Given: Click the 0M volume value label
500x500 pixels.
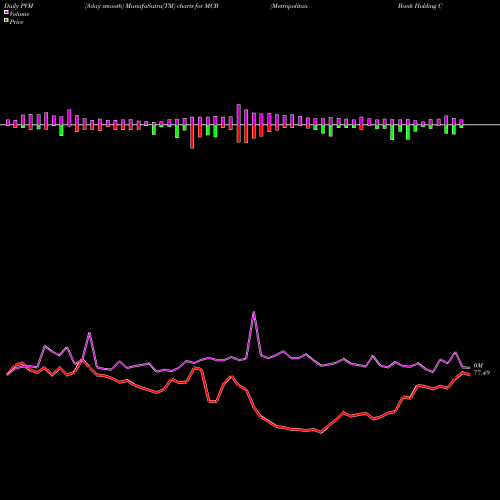Looking at the screenshot, I should click(478, 366).
